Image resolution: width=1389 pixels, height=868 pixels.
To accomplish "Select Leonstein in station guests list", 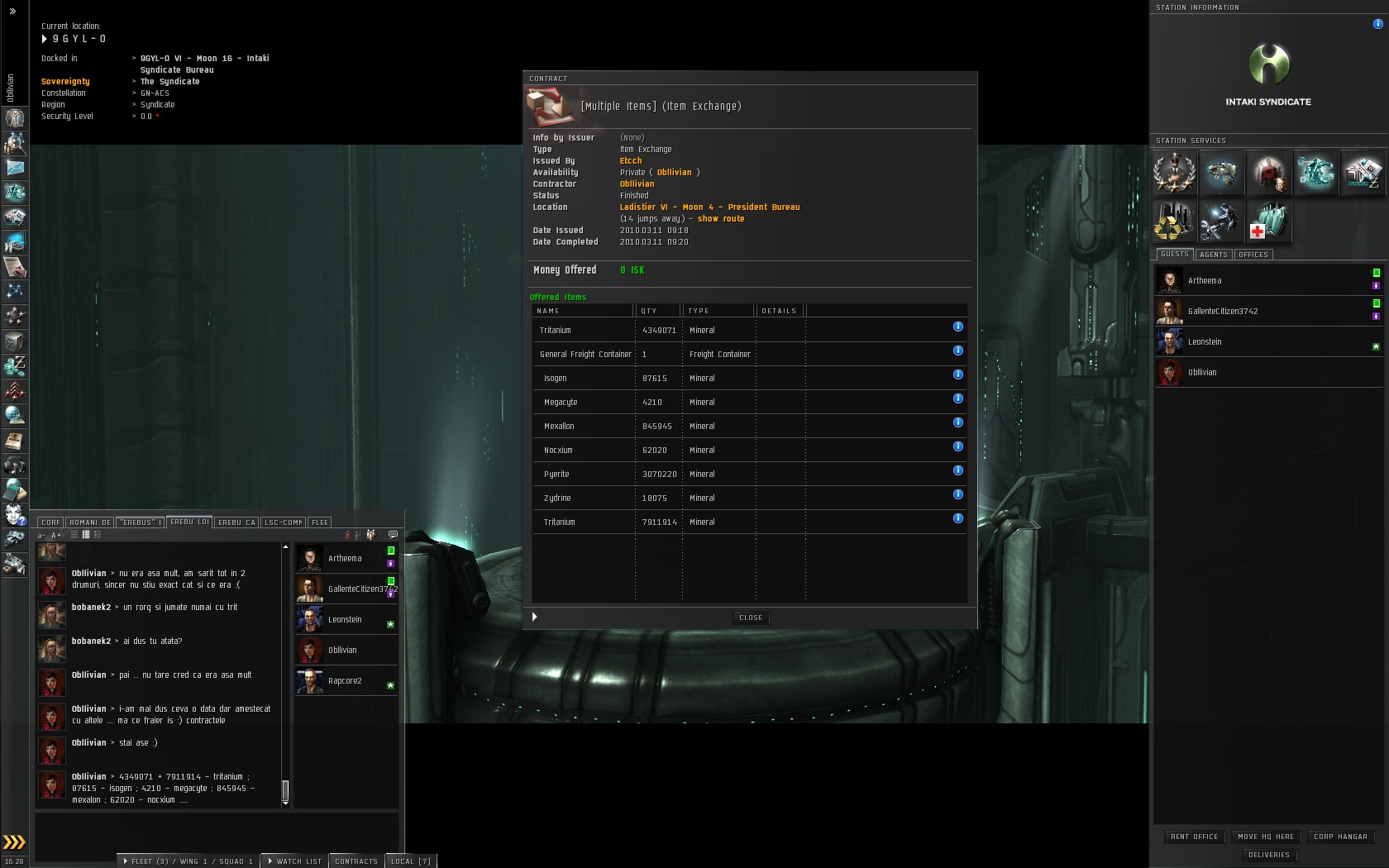I will point(1268,341).
